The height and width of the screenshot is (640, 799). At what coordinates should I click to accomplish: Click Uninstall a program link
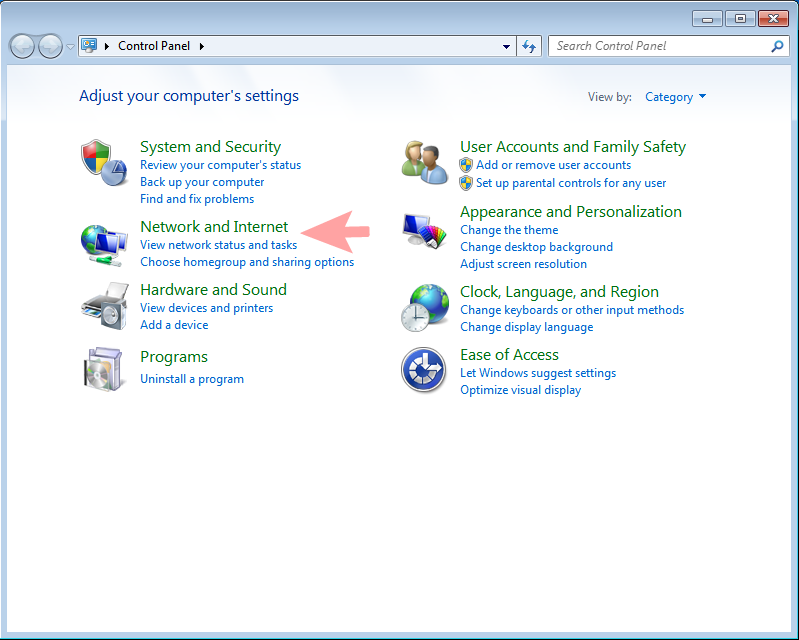point(192,379)
